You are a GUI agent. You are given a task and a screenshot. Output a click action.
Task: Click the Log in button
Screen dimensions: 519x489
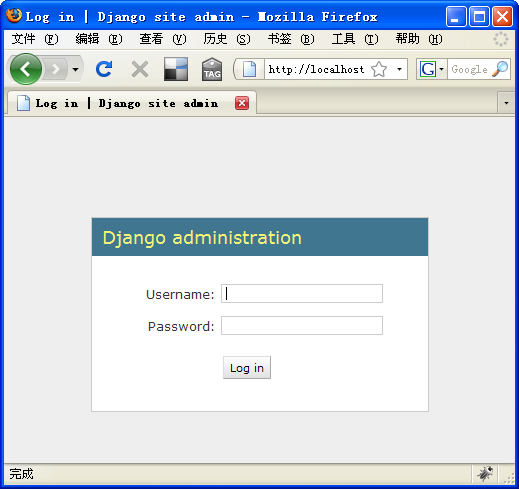click(x=247, y=368)
